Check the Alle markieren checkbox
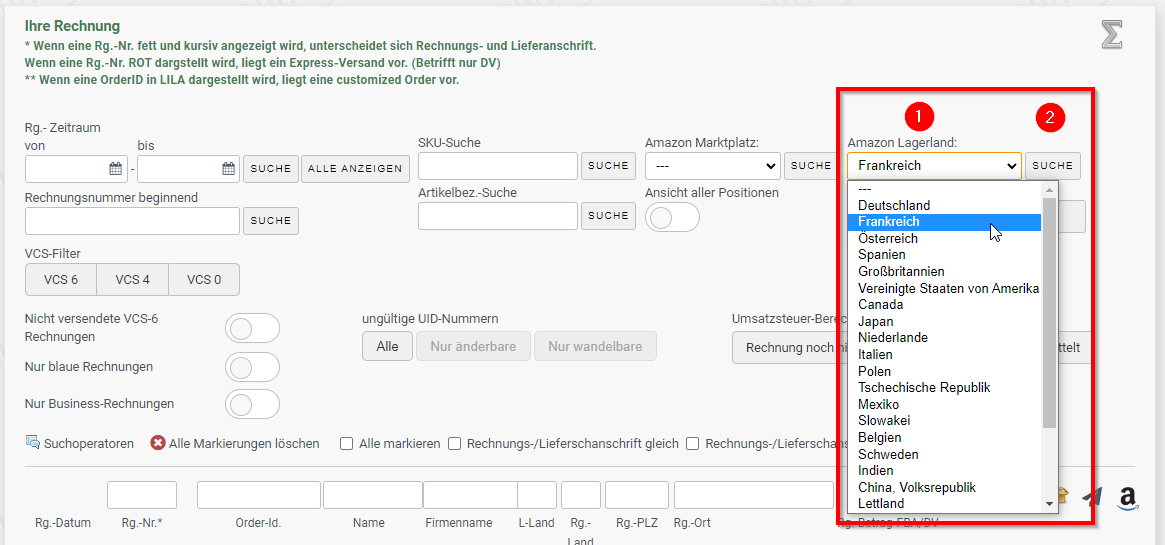This screenshot has width=1165, height=545. click(347, 444)
